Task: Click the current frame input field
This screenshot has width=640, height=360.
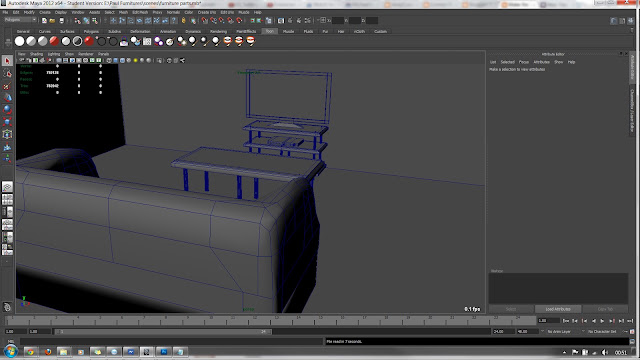Action: (548, 321)
